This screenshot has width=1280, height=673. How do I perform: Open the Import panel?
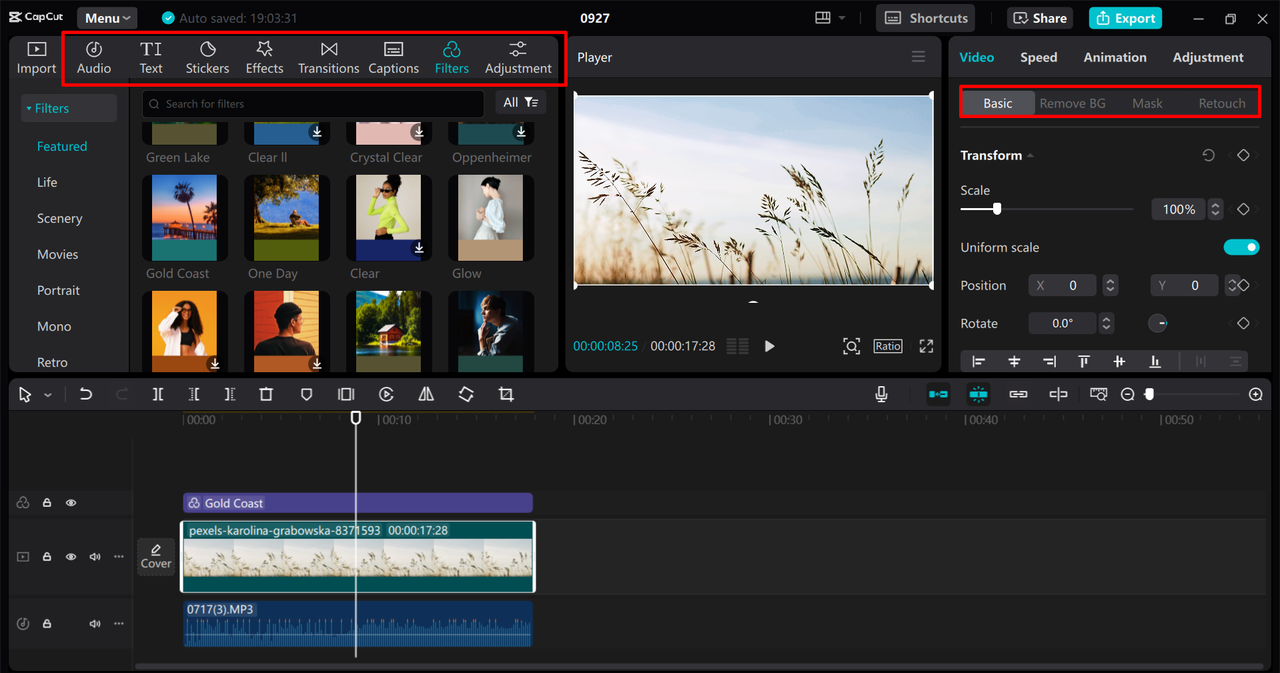pos(36,58)
